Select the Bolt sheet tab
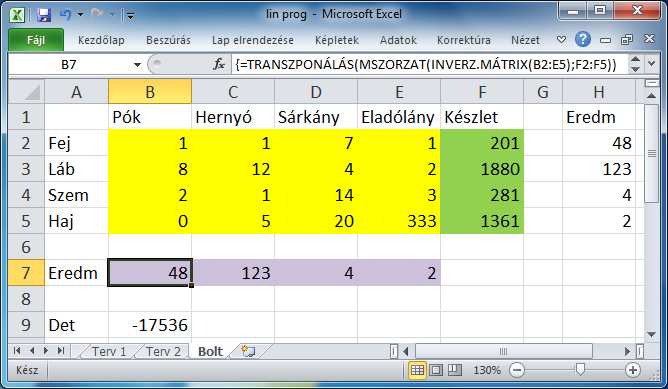The height and width of the screenshot is (389, 668). [x=210, y=352]
